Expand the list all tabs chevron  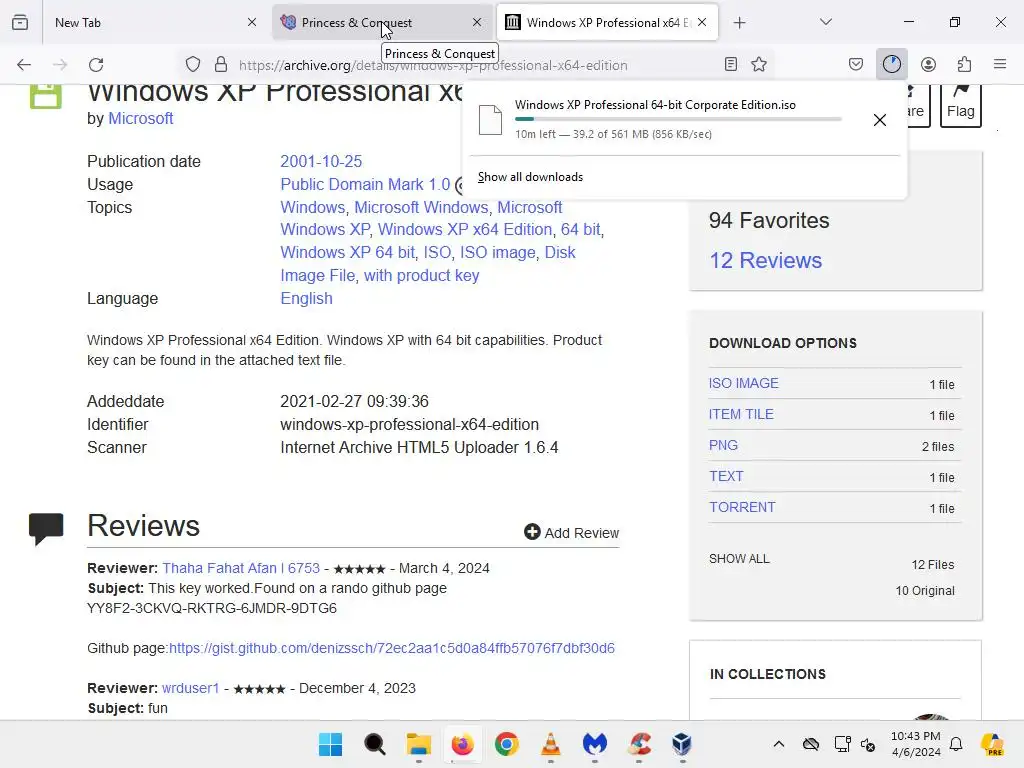(826, 22)
